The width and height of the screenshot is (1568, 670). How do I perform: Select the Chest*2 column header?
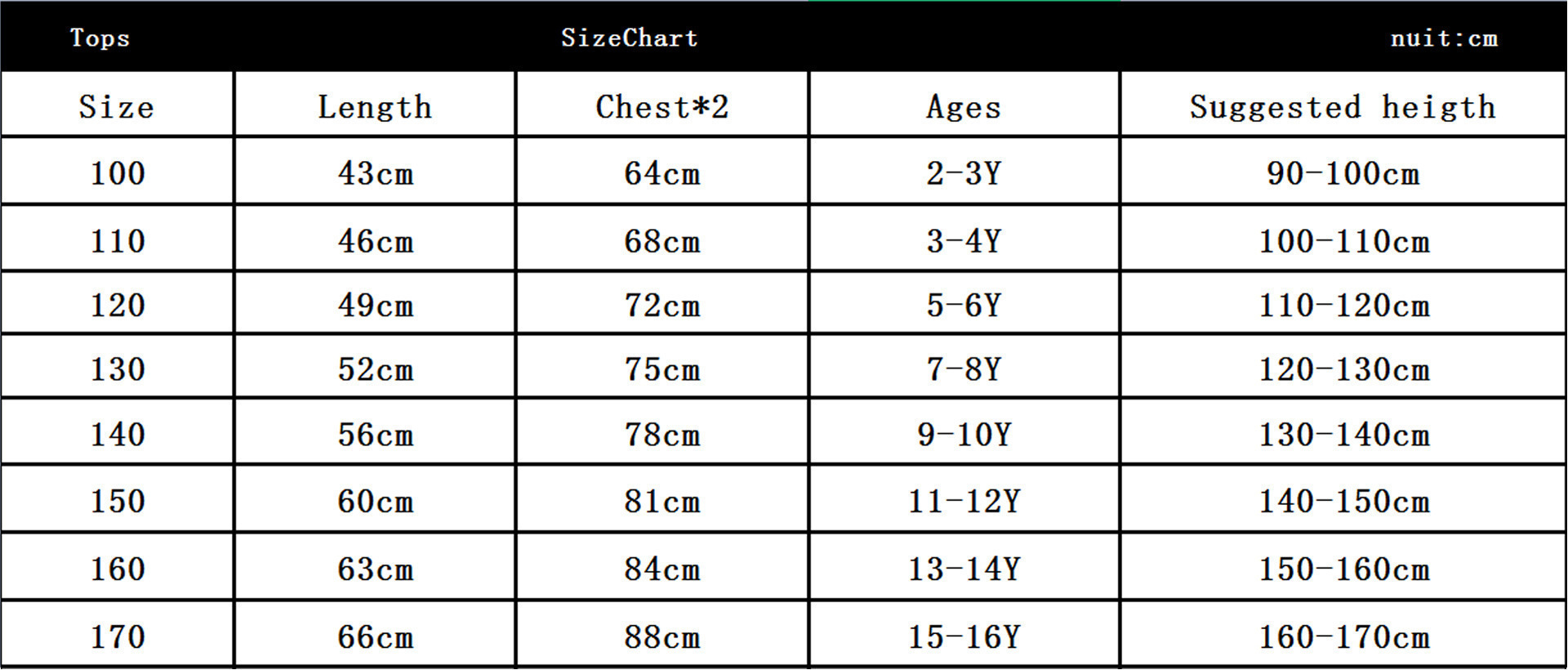[661, 107]
